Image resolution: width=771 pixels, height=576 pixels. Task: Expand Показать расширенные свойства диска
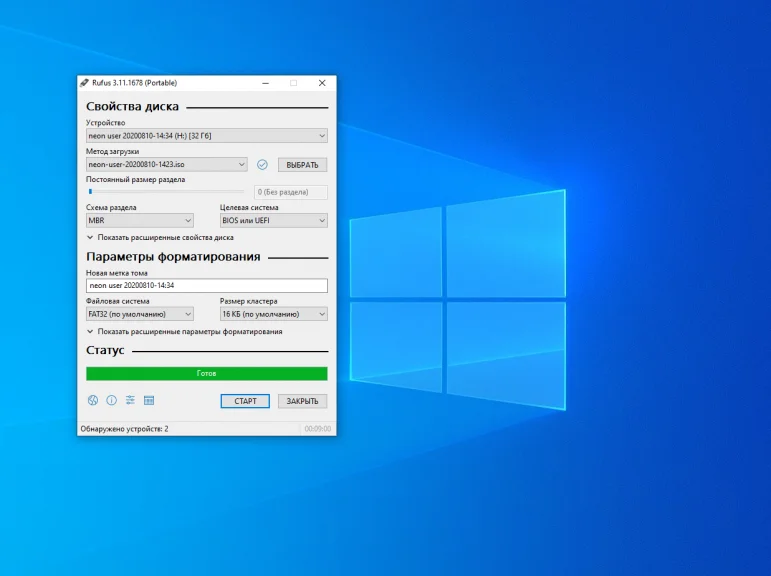point(160,238)
